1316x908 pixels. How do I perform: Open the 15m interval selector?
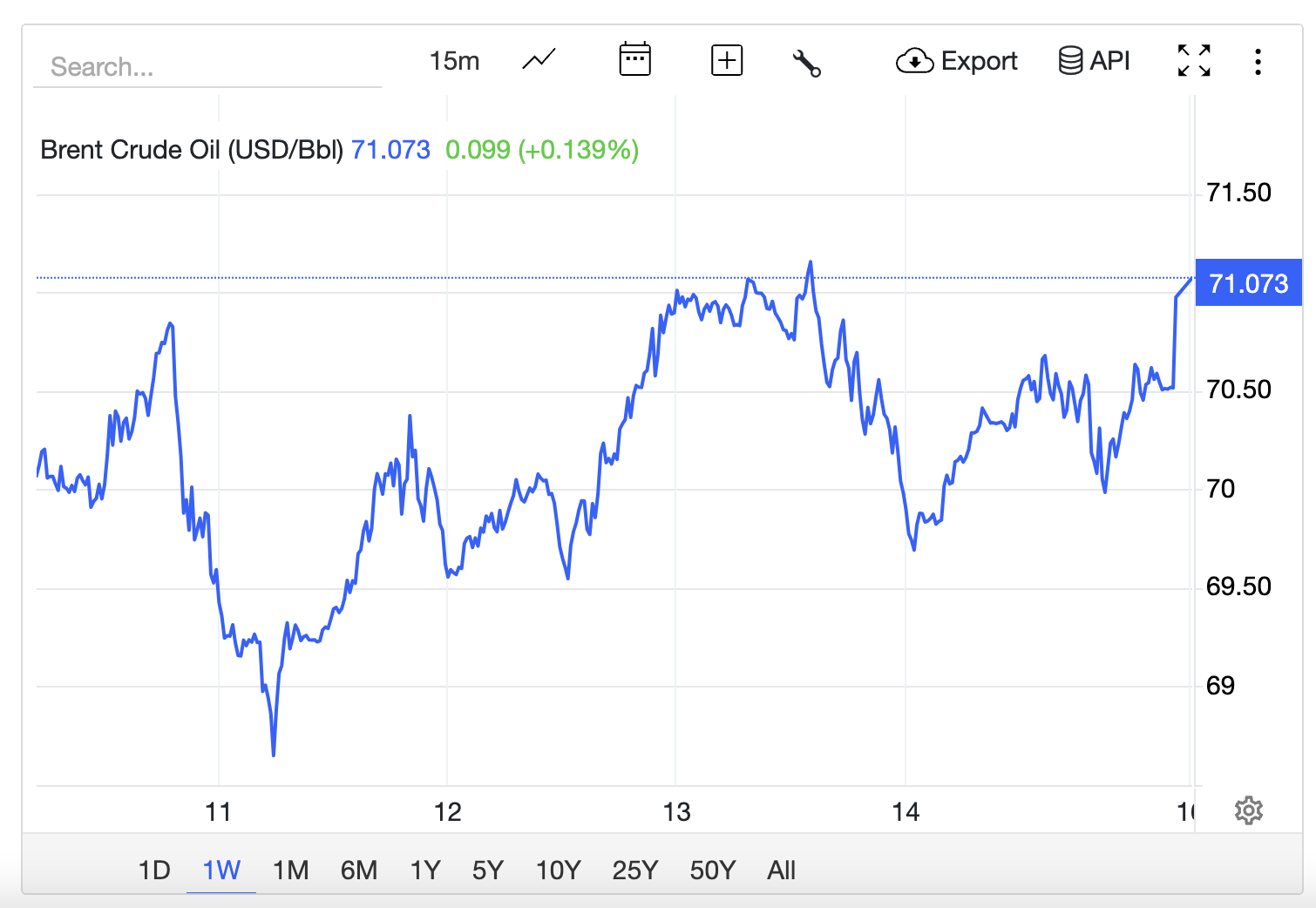pyautogui.click(x=454, y=61)
